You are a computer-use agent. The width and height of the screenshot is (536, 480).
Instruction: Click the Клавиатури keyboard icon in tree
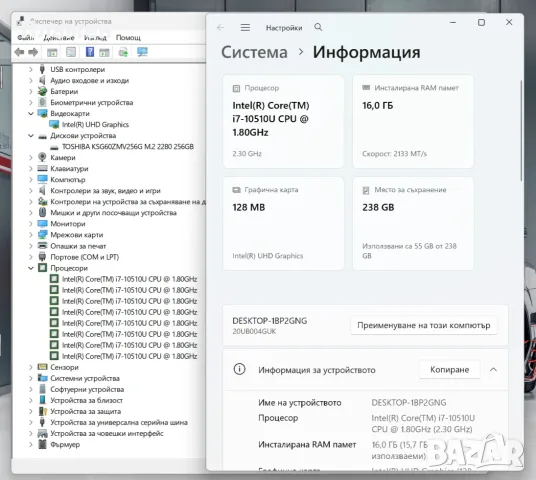42,168
